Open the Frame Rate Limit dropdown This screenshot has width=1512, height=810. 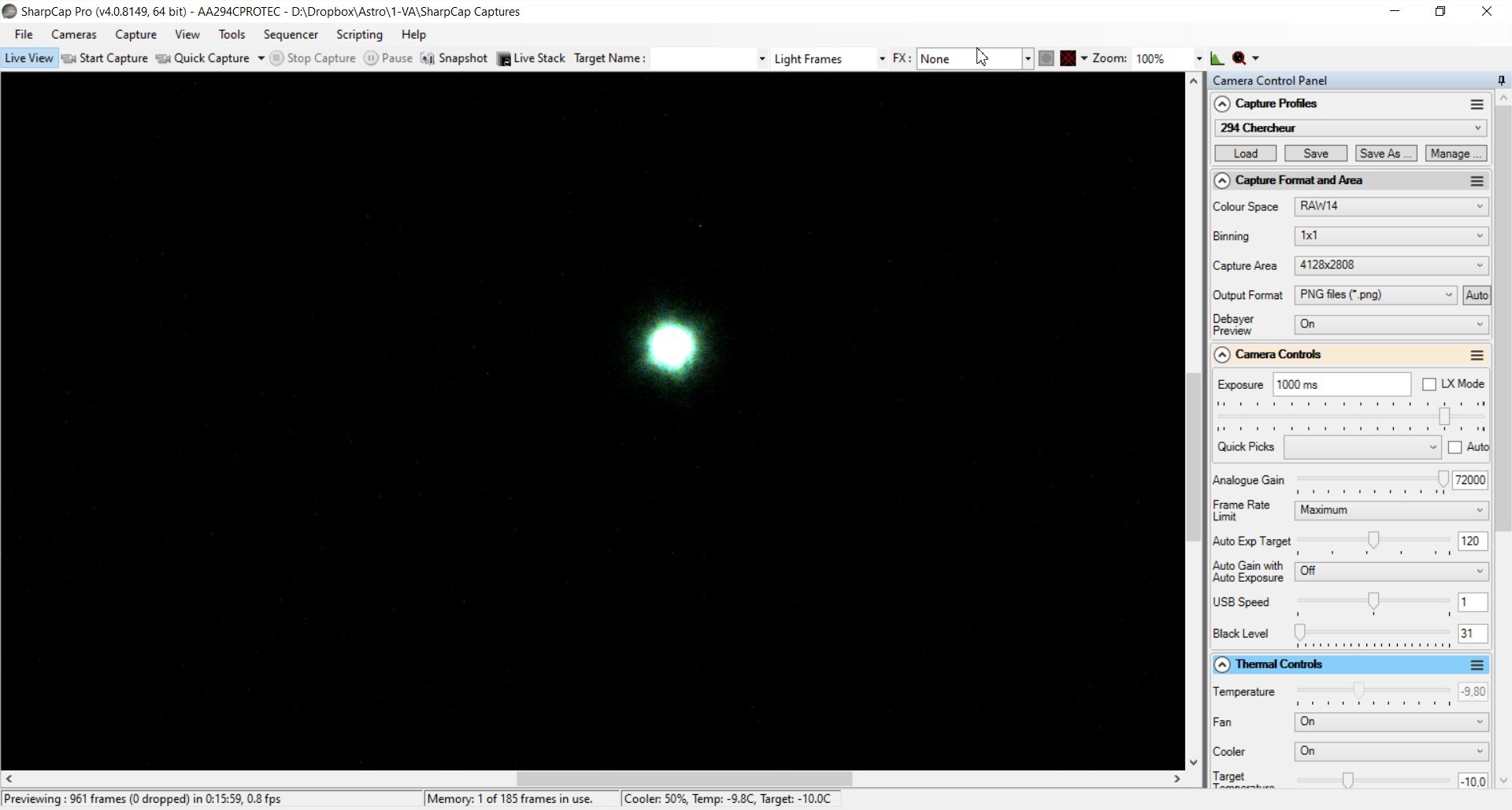coord(1392,510)
